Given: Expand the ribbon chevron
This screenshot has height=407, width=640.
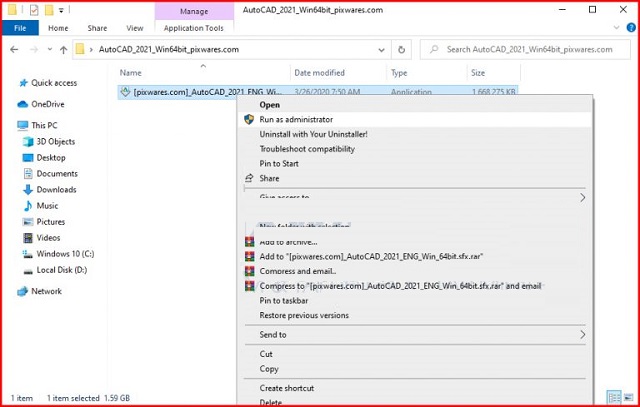Looking at the screenshot, I should coord(616,28).
